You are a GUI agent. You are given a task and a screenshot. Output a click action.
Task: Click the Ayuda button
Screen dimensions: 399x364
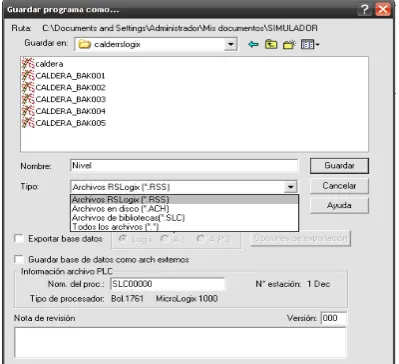[339, 205]
